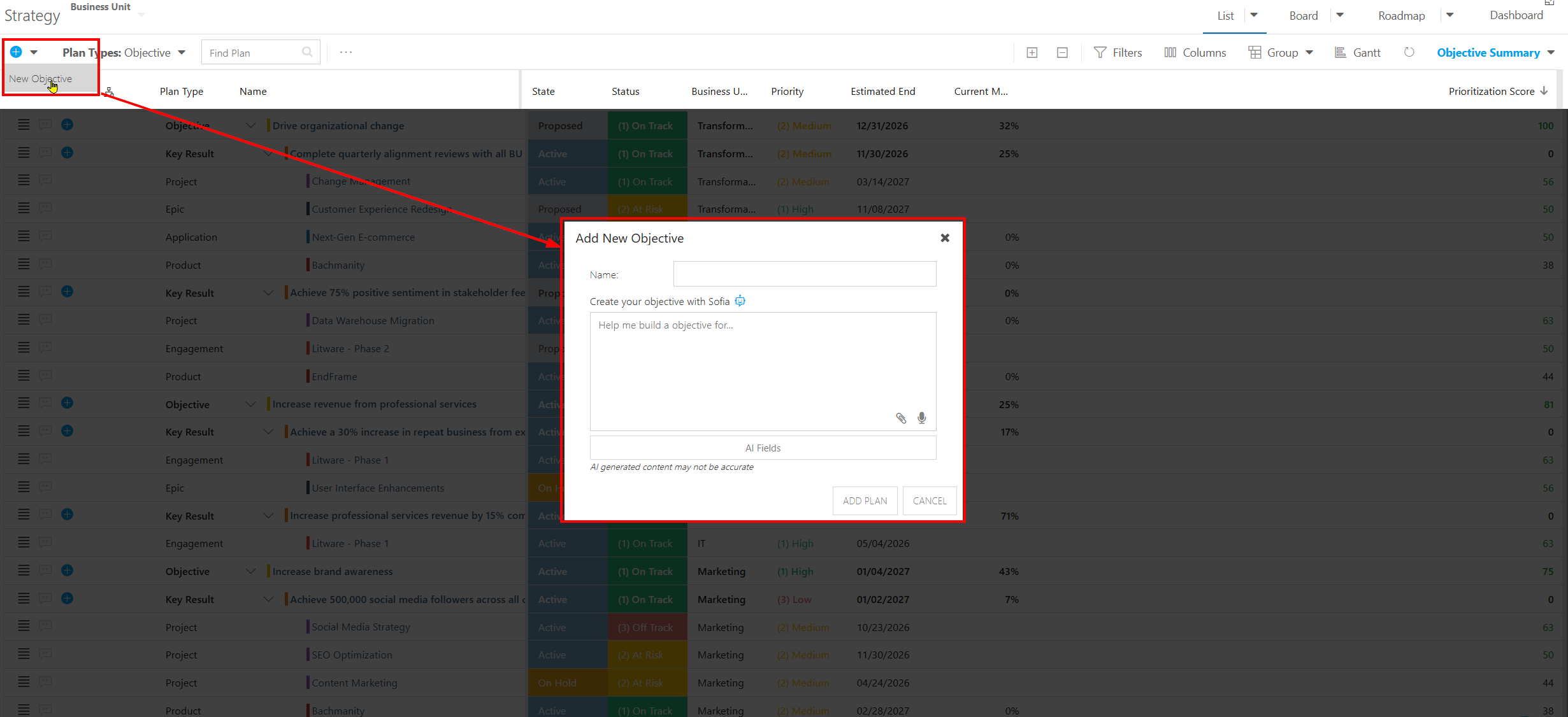Open row menu for Social Media Strategy
Screen dimensions: 1568x717
[24, 626]
